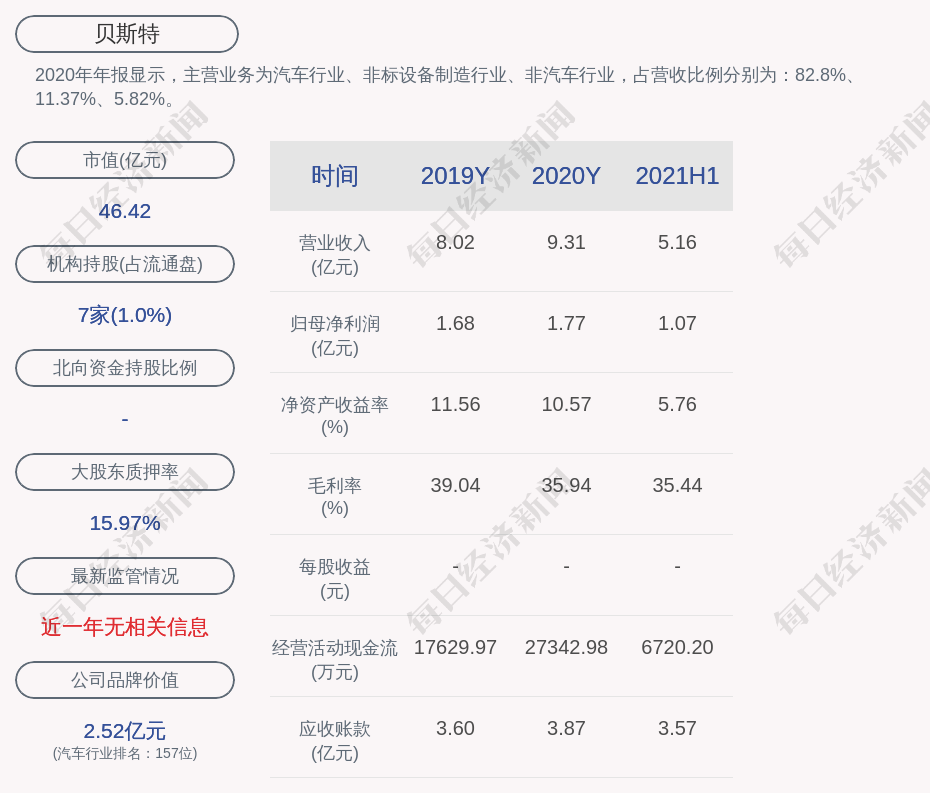This screenshot has height=793, width=930.
Task: Click the 2020年年报显示 description paragraph
Action: (x=445, y=87)
